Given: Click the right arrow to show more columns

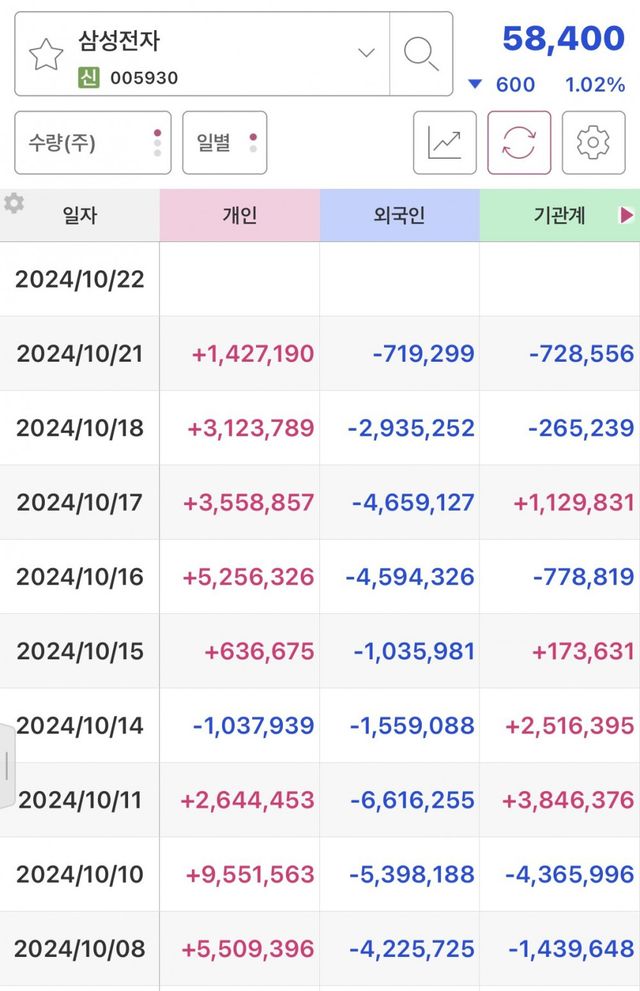Looking at the screenshot, I should [627, 215].
